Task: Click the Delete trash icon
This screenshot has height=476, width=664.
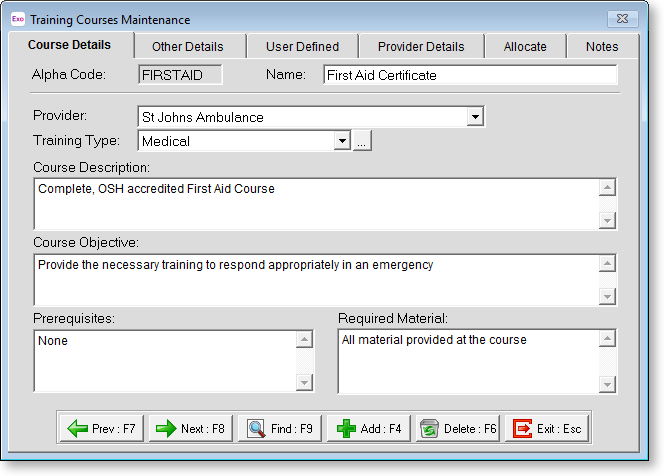Action: pyautogui.click(x=429, y=429)
